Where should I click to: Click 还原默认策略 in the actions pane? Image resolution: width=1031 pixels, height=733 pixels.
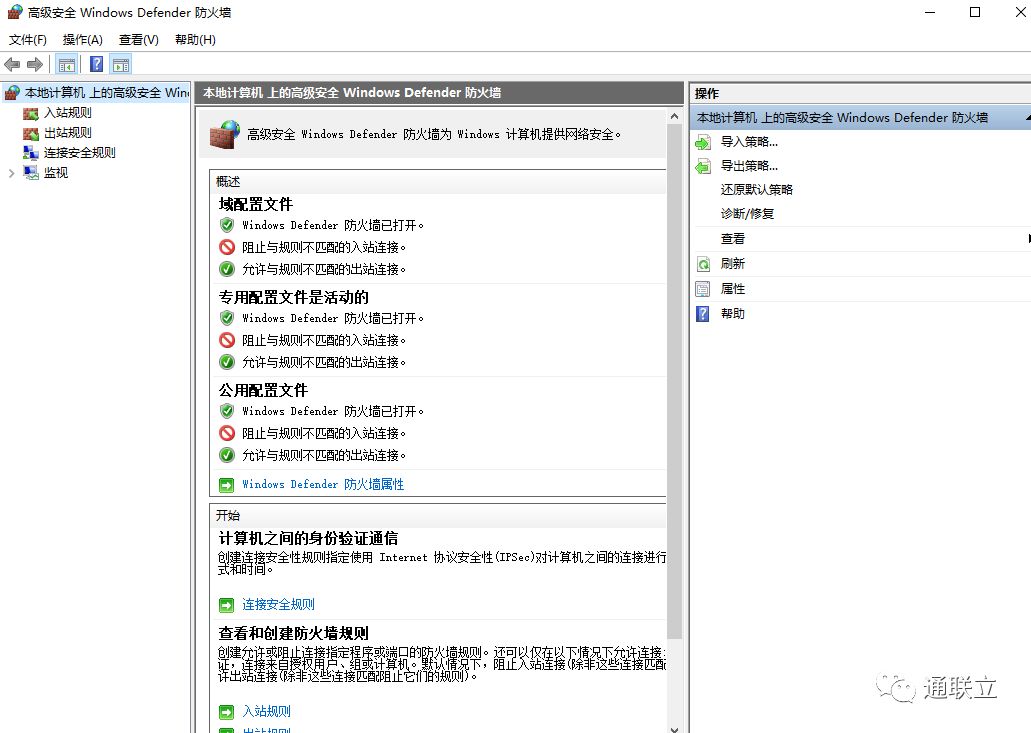756,189
